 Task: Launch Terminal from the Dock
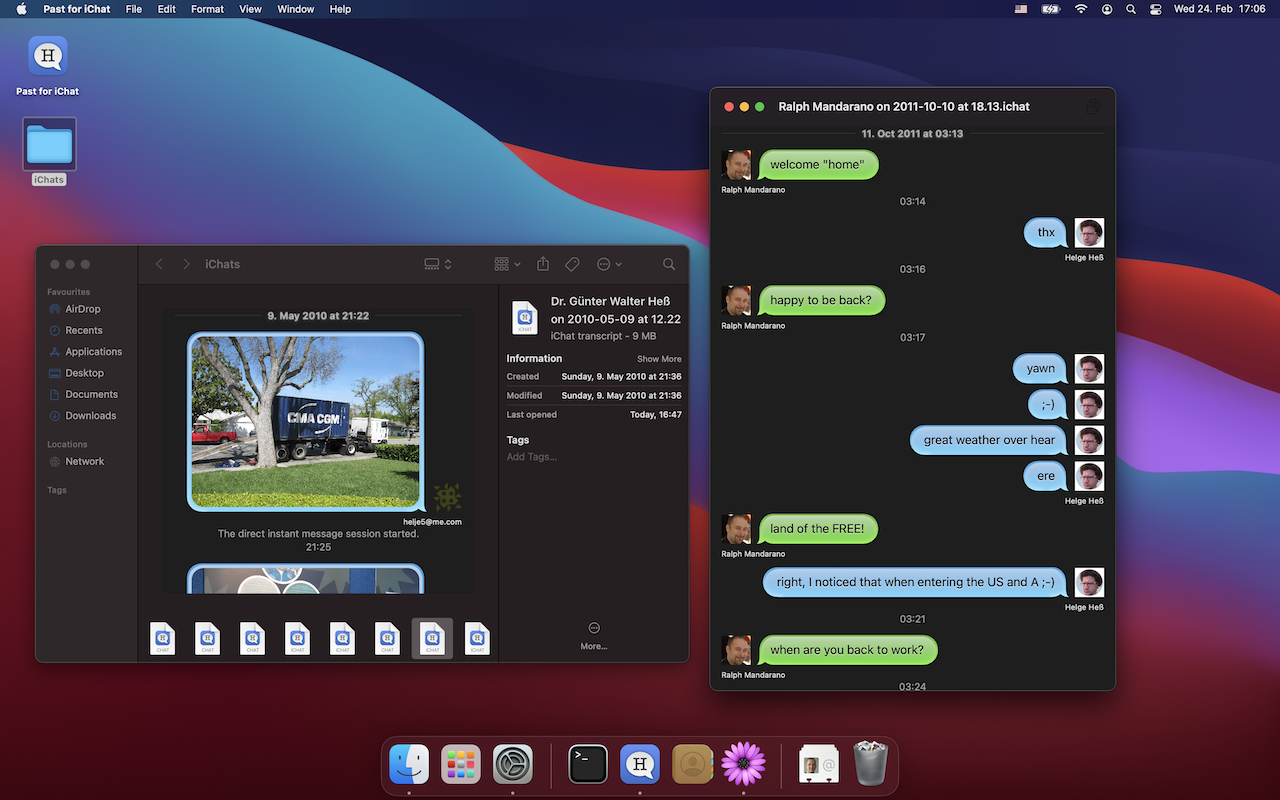pyautogui.click(x=588, y=765)
